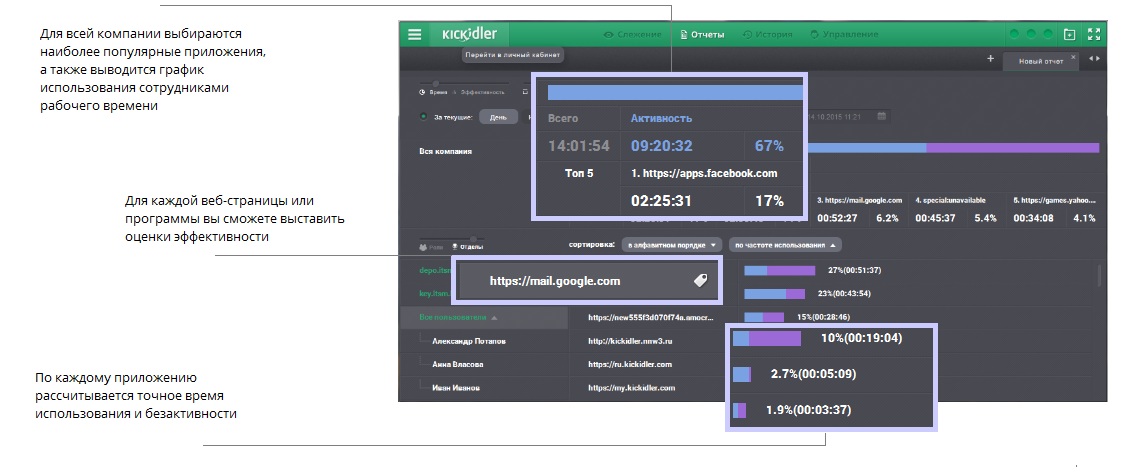1140x473 pixels.
Task: Add a new report with plus icon
Action: click(x=990, y=59)
